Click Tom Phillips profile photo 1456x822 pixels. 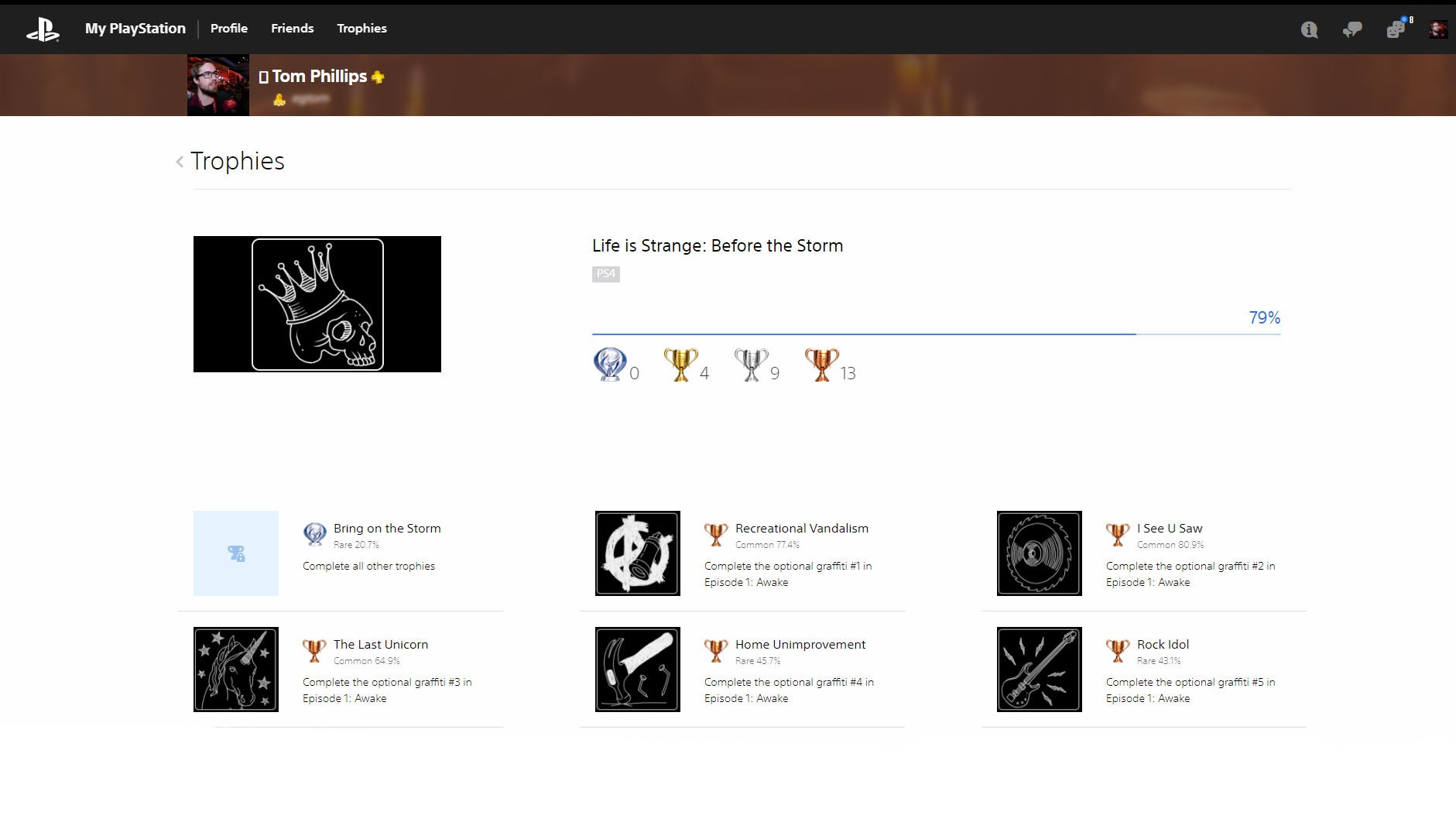pos(218,85)
